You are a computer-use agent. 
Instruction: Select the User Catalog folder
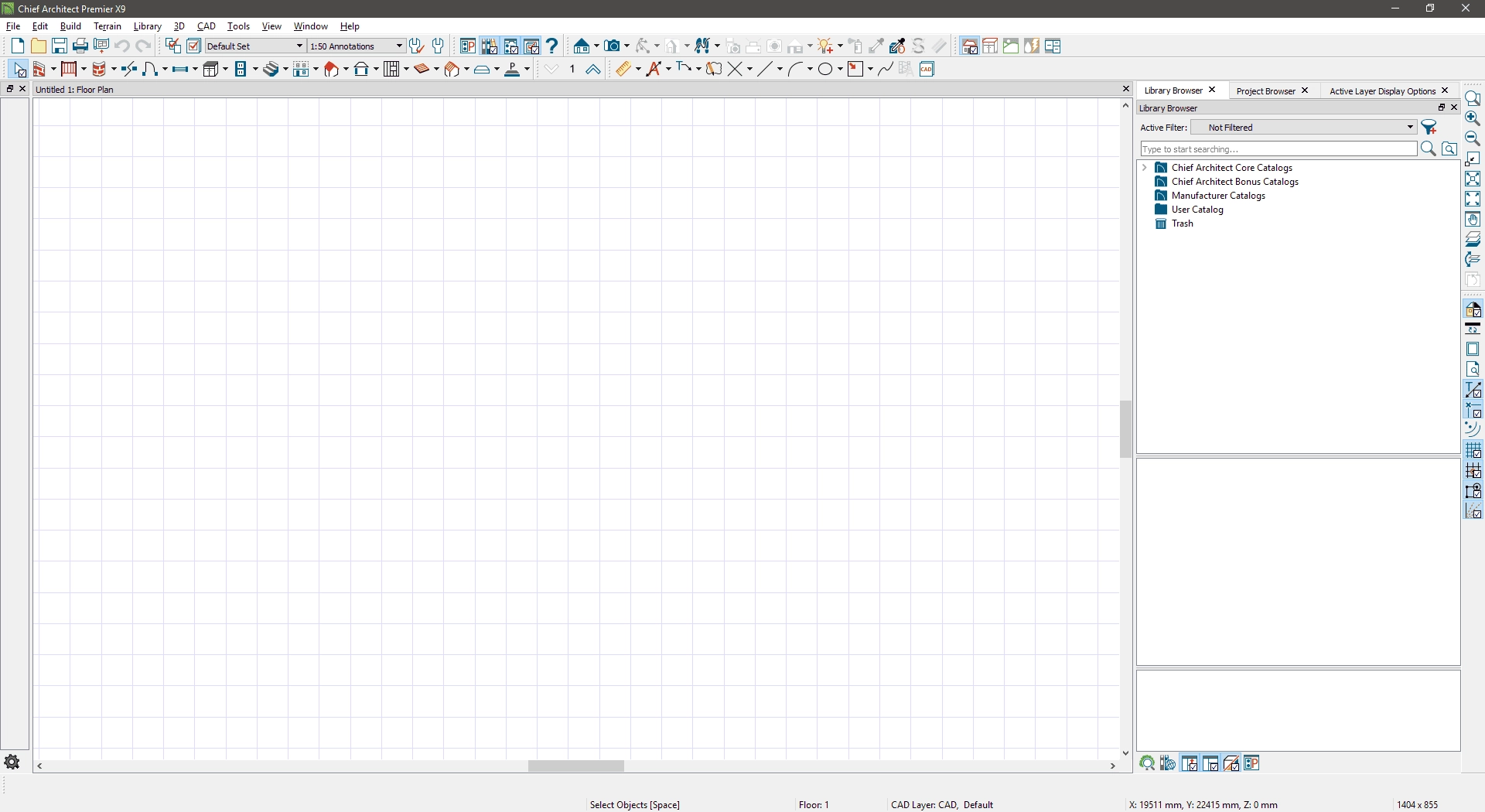tap(1197, 210)
